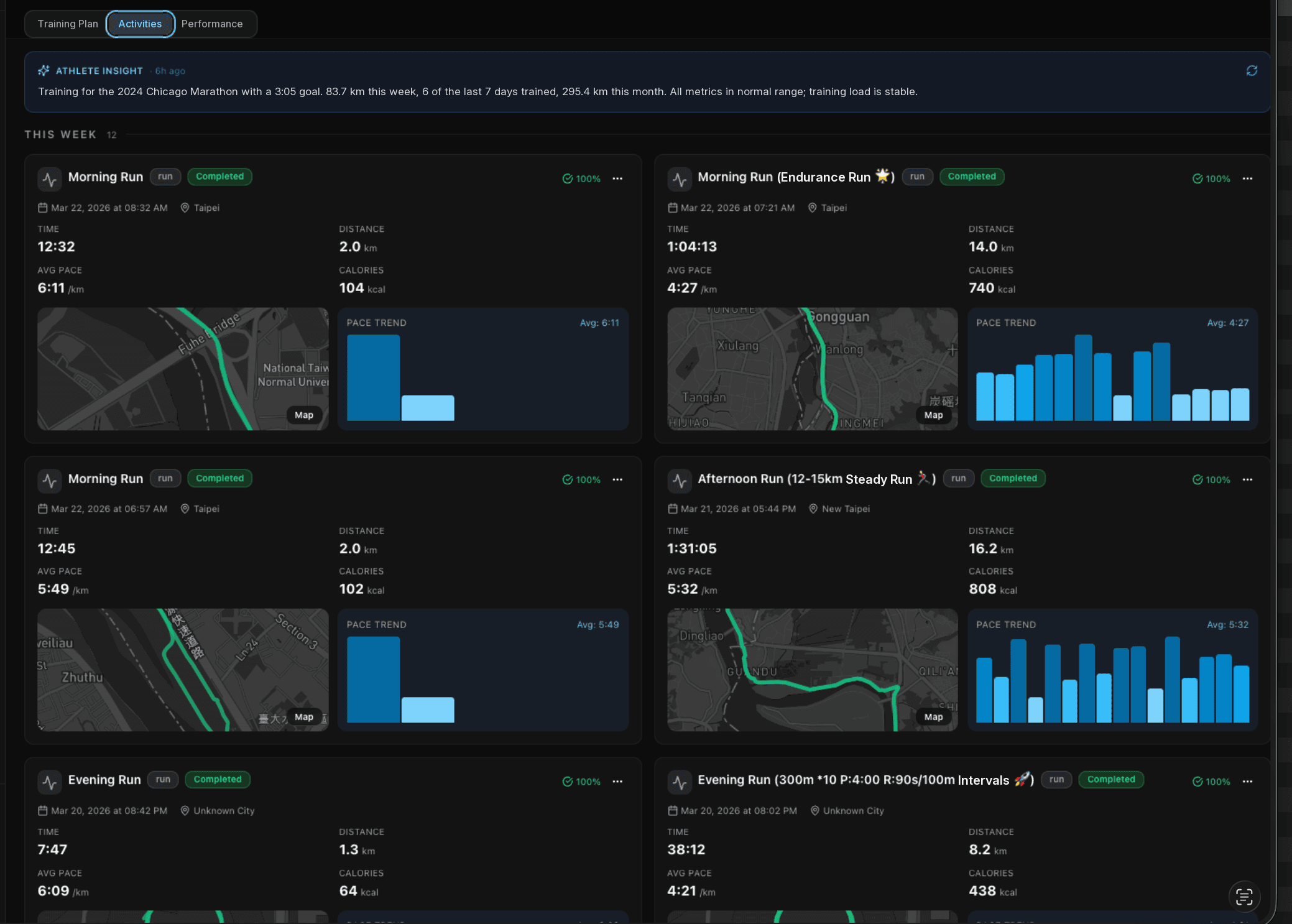Open the Map for the Endurance Run
The height and width of the screenshot is (924, 1292).
(933, 415)
